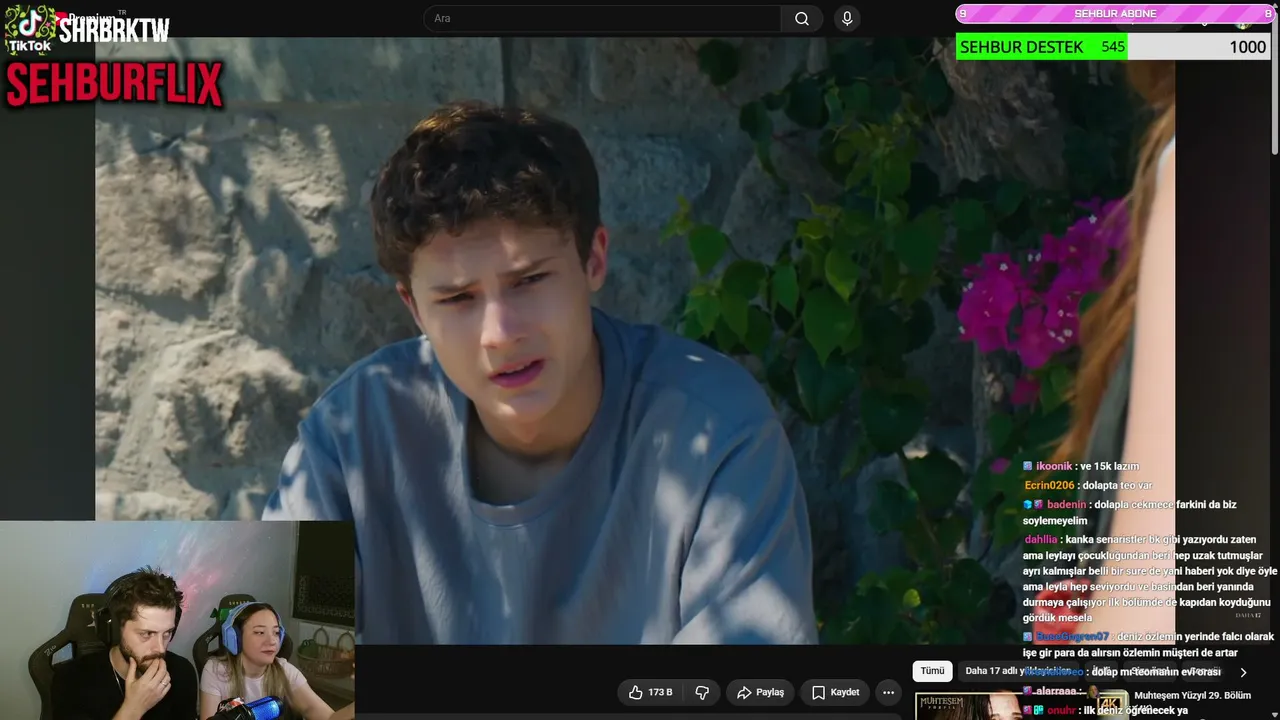The height and width of the screenshot is (720, 1280).
Task: Click chat username Ecrin0206
Action: (1049, 485)
